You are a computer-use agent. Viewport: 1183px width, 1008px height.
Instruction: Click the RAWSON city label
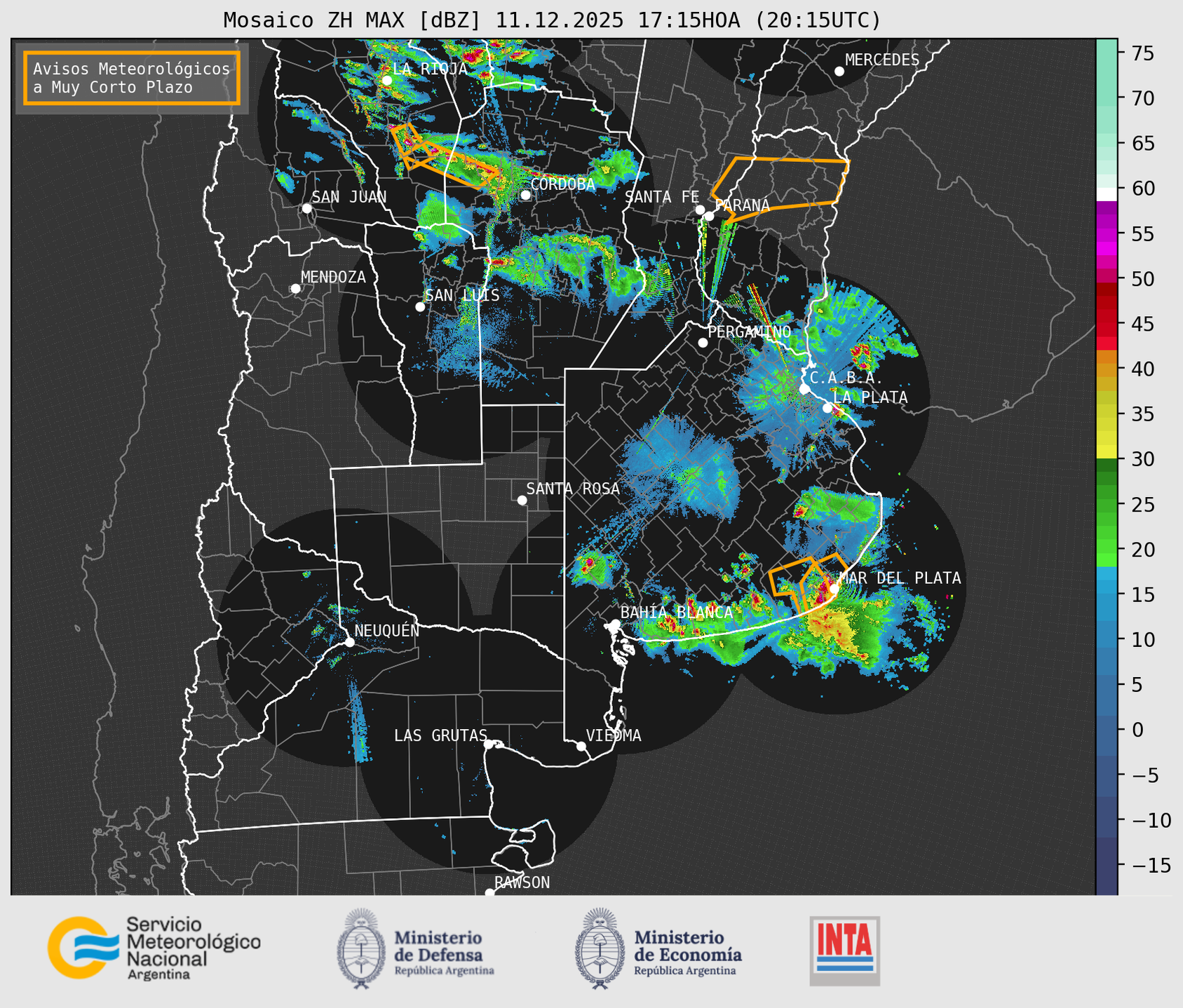pyautogui.click(x=522, y=883)
